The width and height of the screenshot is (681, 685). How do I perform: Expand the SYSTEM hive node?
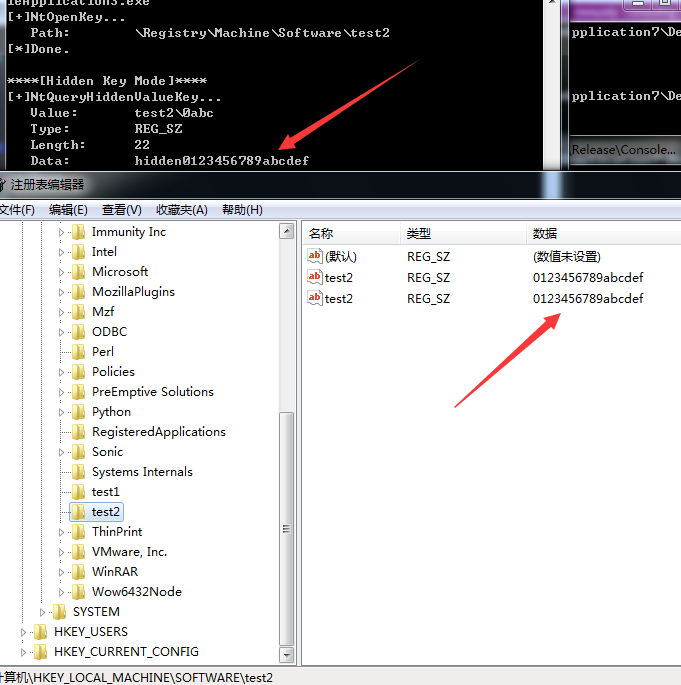click(43, 612)
